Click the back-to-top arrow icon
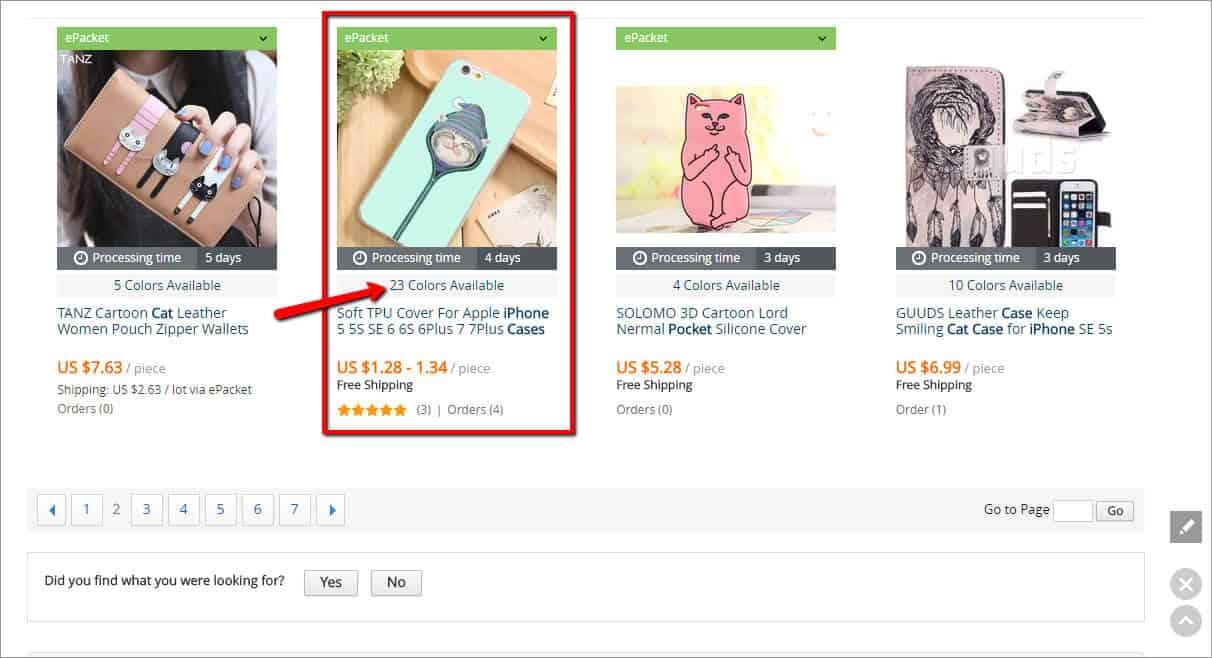Image resolution: width=1212 pixels, height=658 pixels. point(1185,621)
